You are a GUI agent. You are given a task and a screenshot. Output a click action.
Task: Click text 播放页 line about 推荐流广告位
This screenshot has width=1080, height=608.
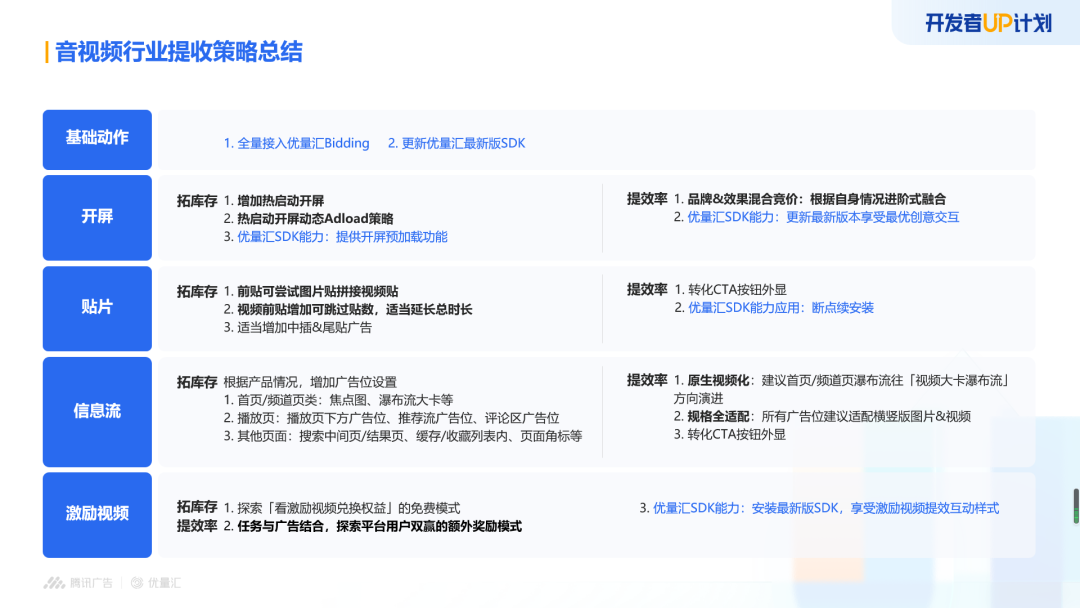tap(398, 418)
